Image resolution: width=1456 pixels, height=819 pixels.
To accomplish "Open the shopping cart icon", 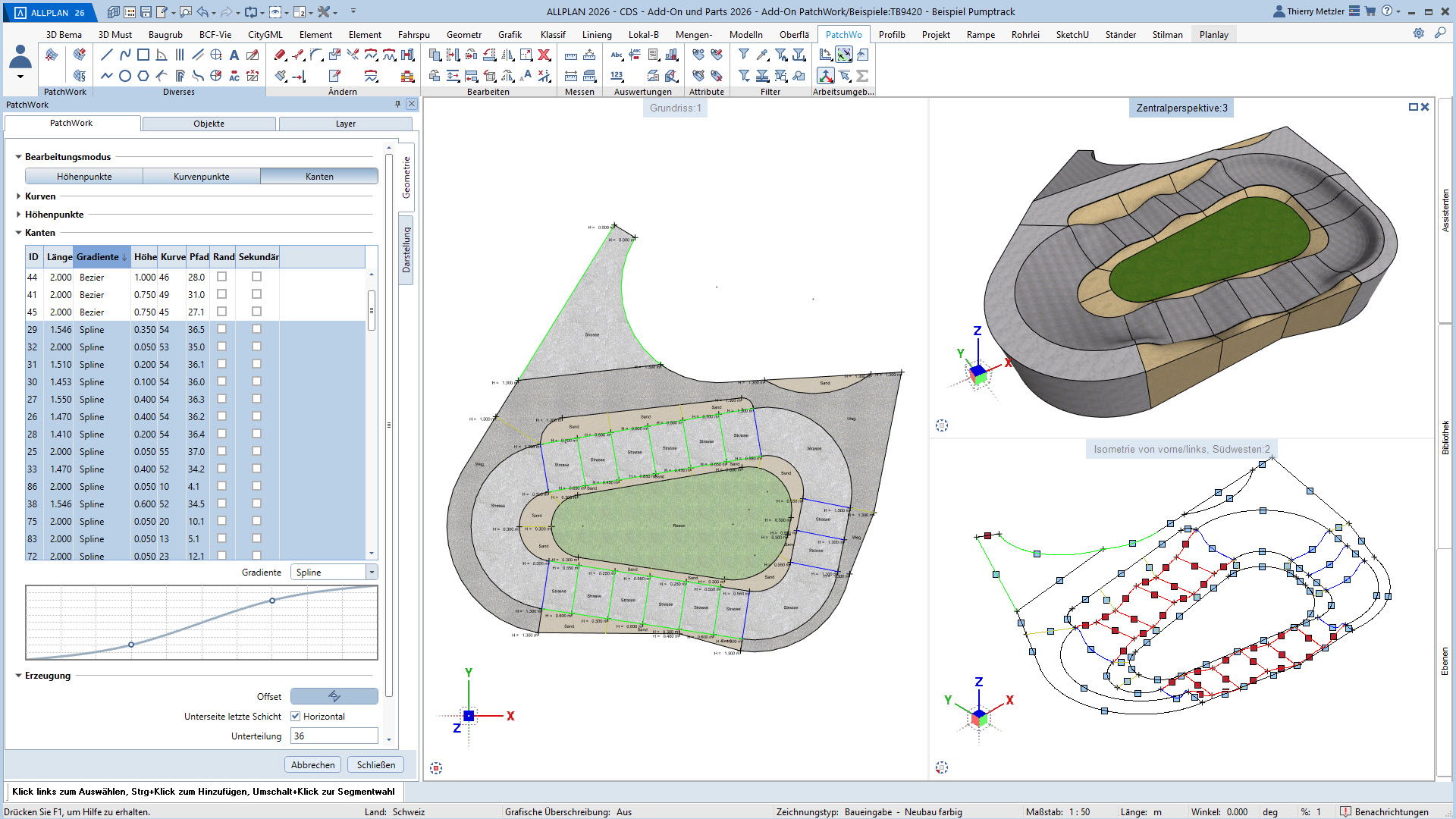I will pyautogui.click(x=1370, y=11).
